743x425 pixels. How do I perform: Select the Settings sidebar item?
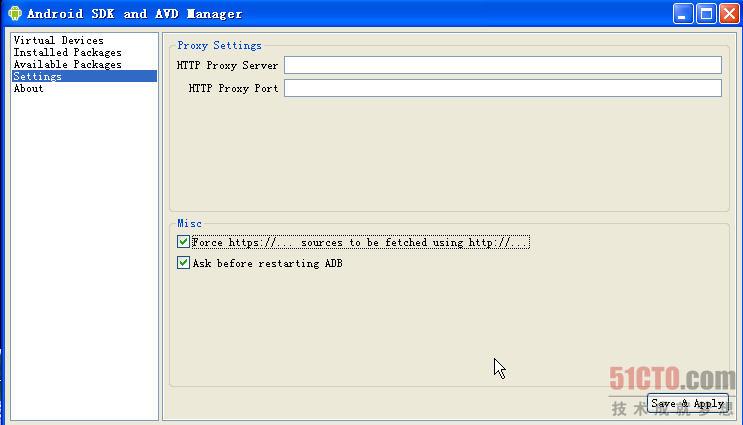(84, 76)
